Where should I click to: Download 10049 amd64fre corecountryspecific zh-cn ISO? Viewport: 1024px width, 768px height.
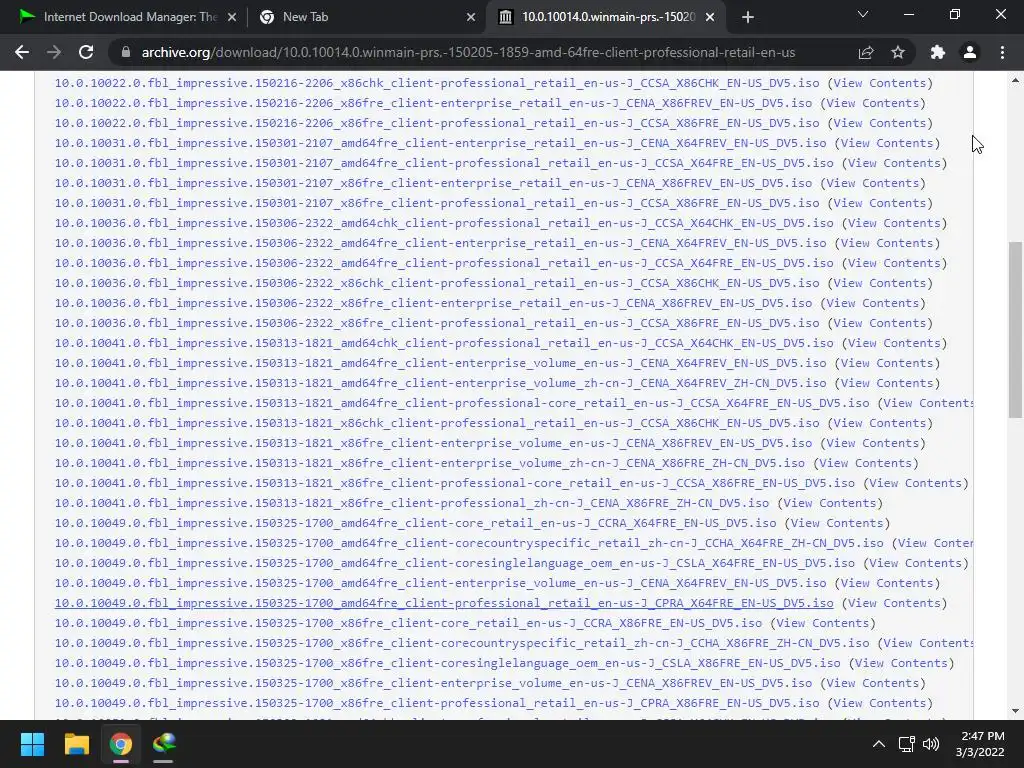coord(469,543)
